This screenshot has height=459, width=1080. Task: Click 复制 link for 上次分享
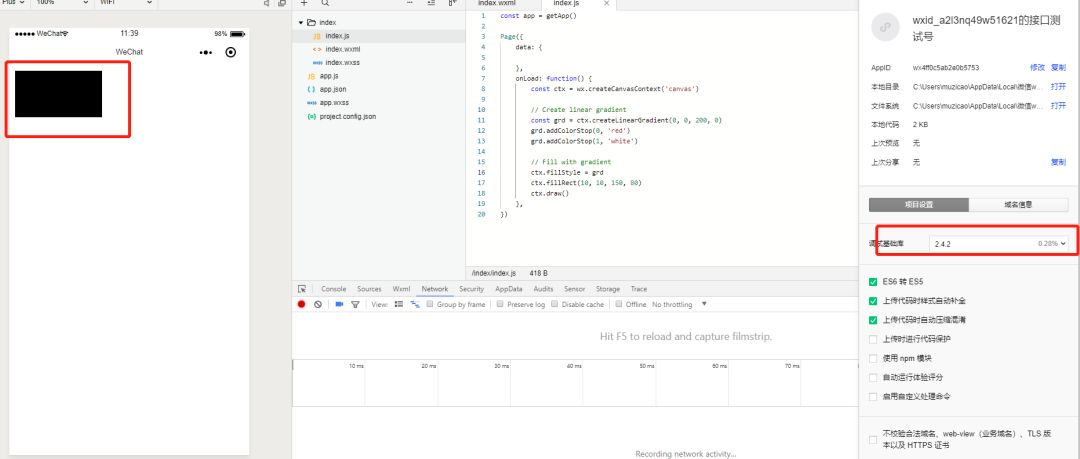coord(1058,162)
